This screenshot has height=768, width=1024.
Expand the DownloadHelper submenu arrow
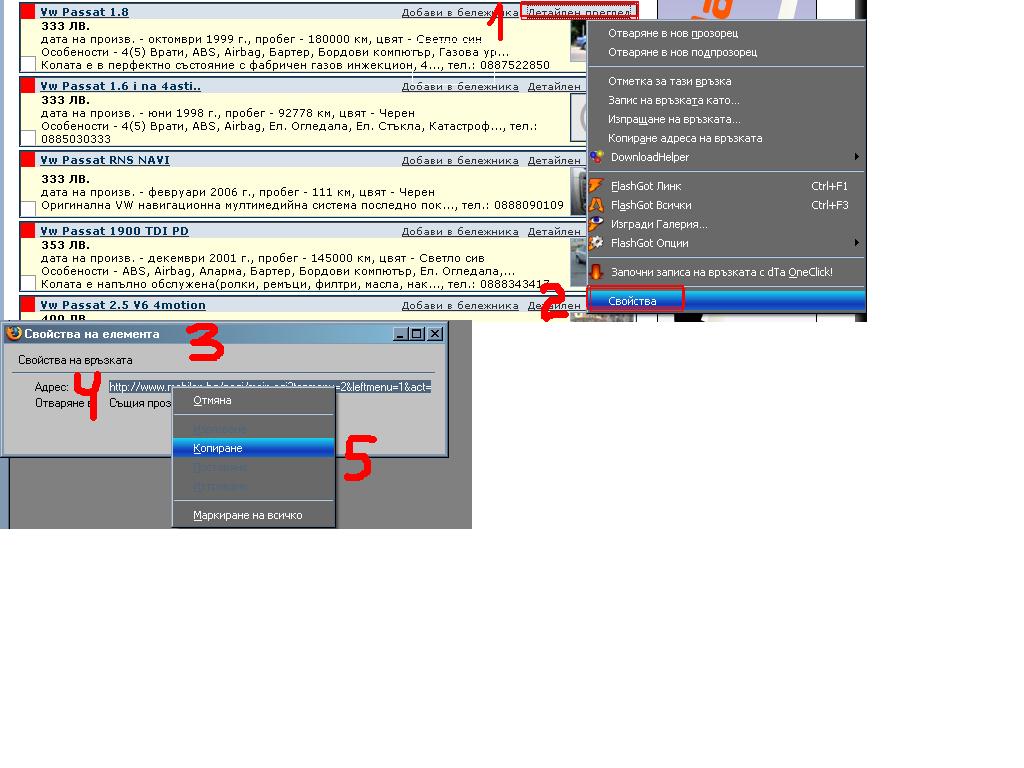click(856, 157)
